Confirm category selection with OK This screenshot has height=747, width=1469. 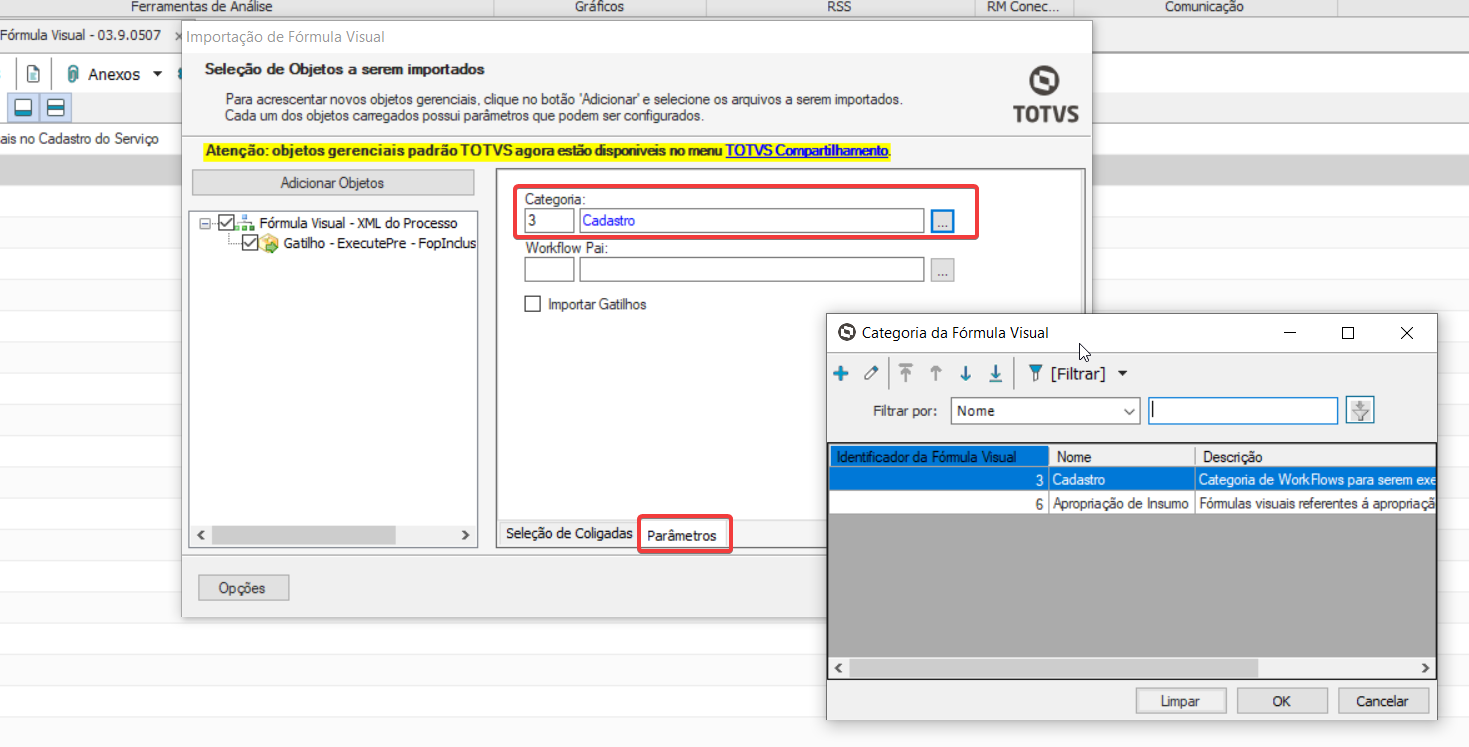pyautogui.click(x=1282, y=701)
